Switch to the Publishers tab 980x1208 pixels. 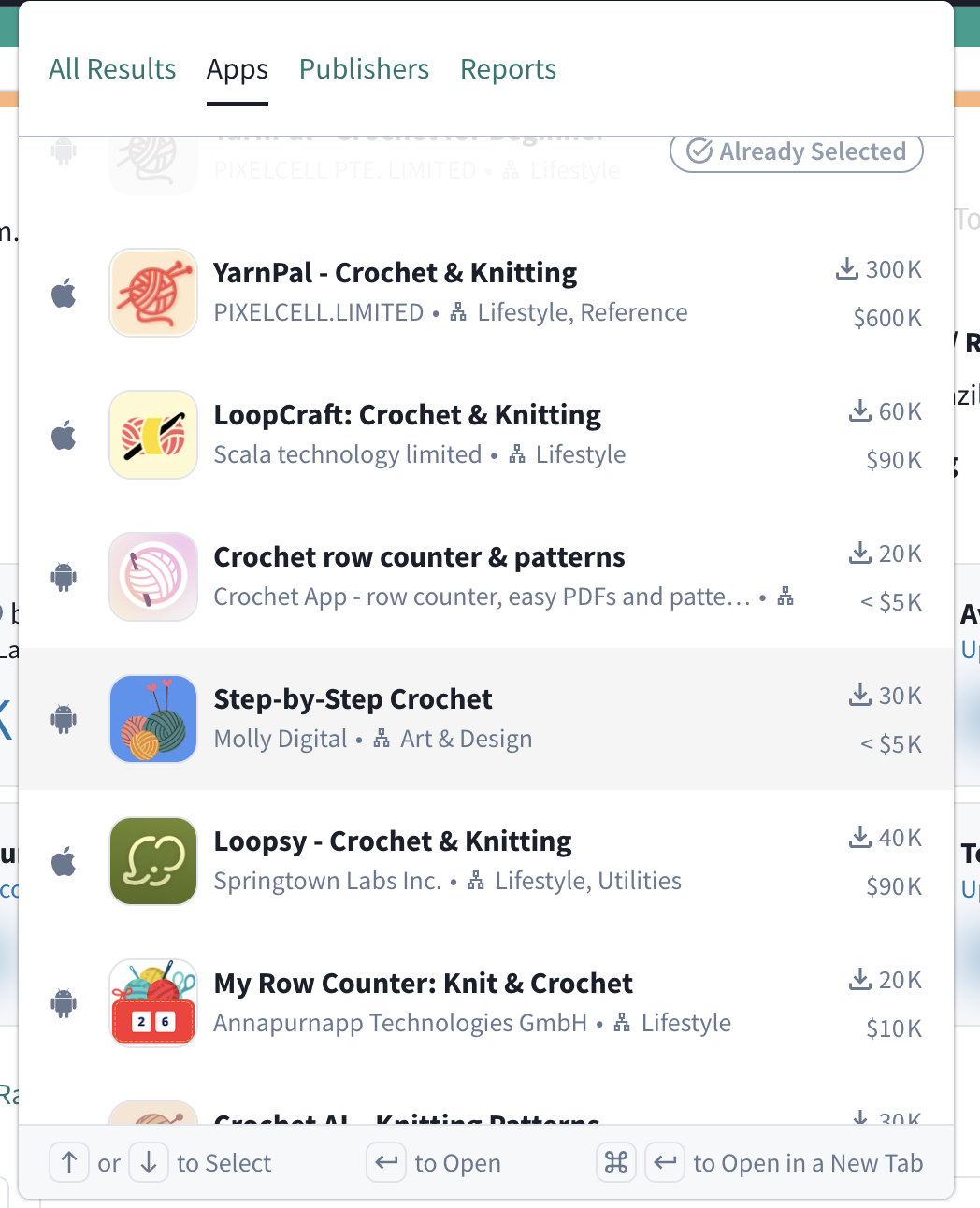click(x=364, y=68)
